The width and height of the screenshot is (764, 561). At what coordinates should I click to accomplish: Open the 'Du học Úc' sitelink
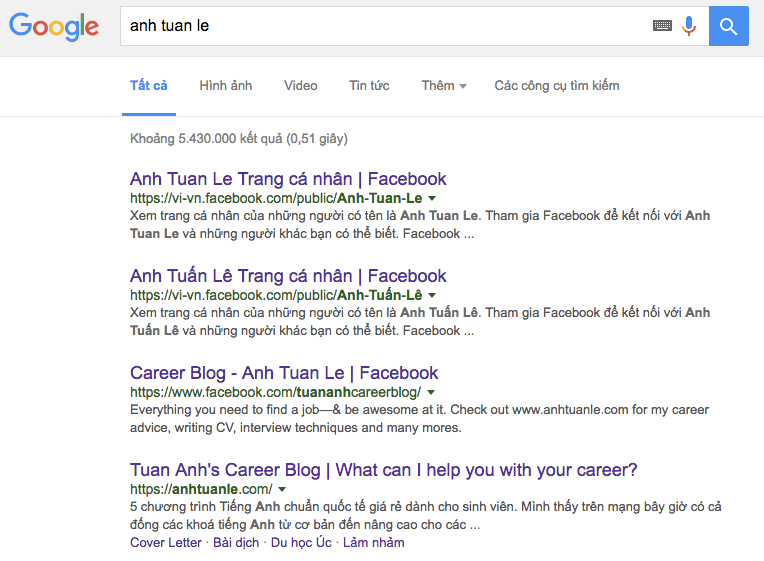tap(301, 542)
